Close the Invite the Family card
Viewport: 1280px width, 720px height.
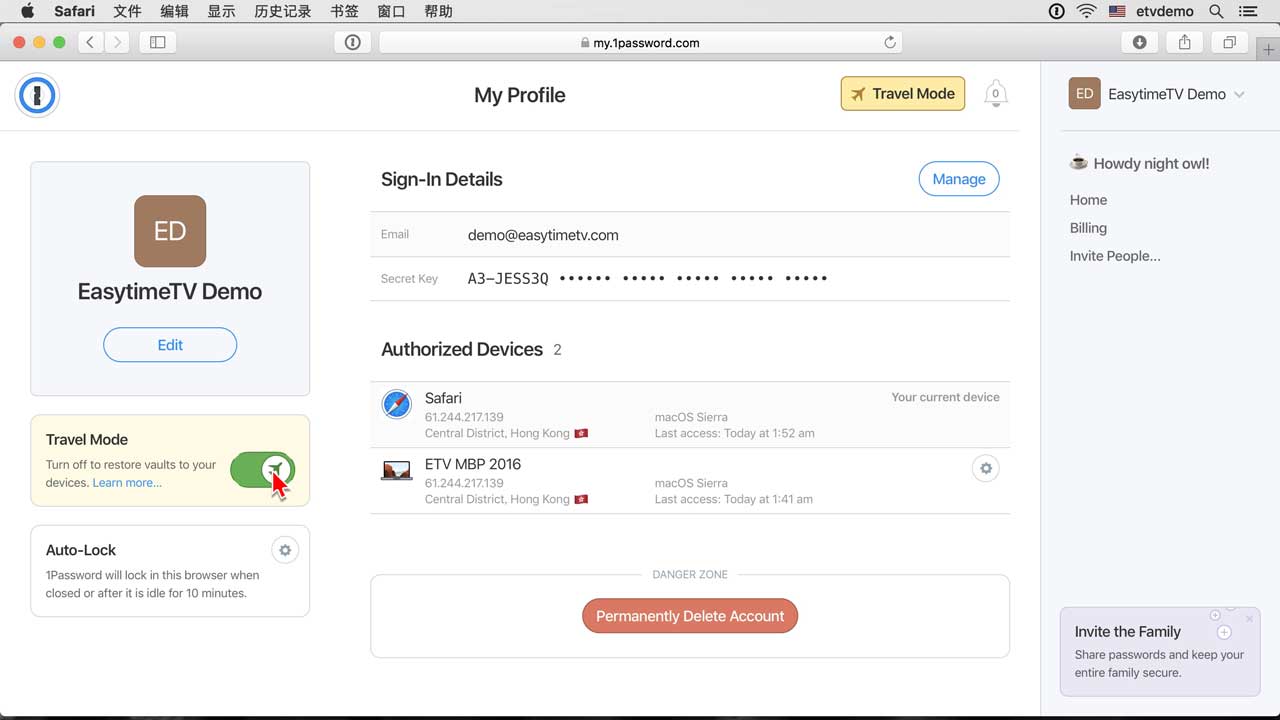pos(1249,619)
